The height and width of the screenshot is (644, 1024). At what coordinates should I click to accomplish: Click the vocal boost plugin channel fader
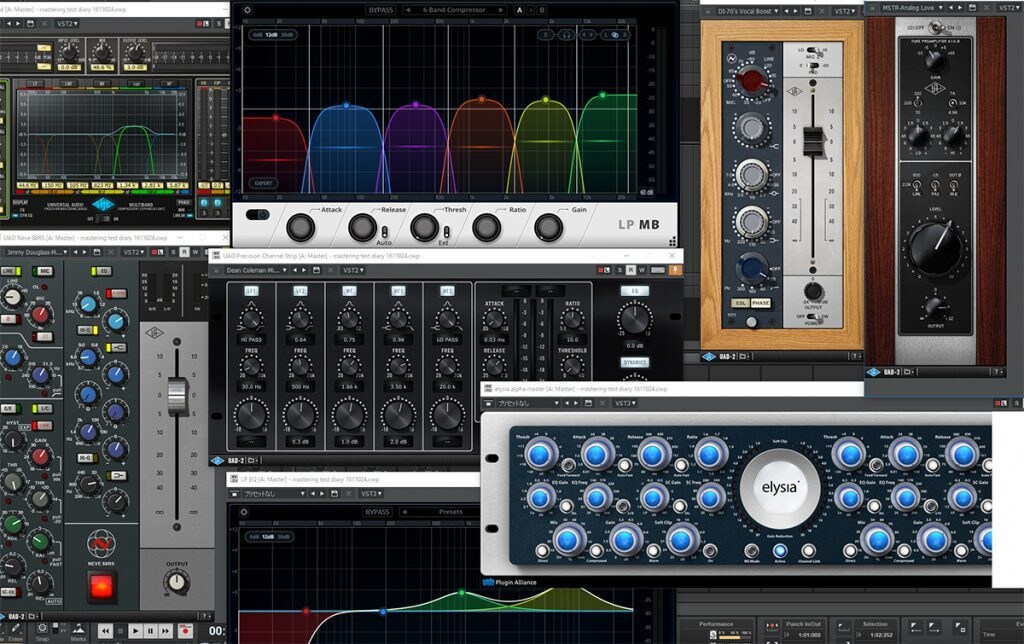coord(813,142)
